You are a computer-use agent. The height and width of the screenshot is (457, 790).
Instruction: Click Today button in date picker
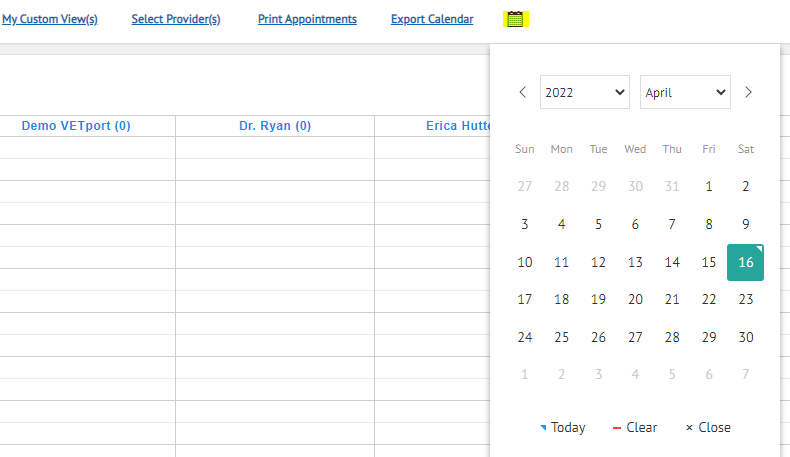tap(563, 427)
